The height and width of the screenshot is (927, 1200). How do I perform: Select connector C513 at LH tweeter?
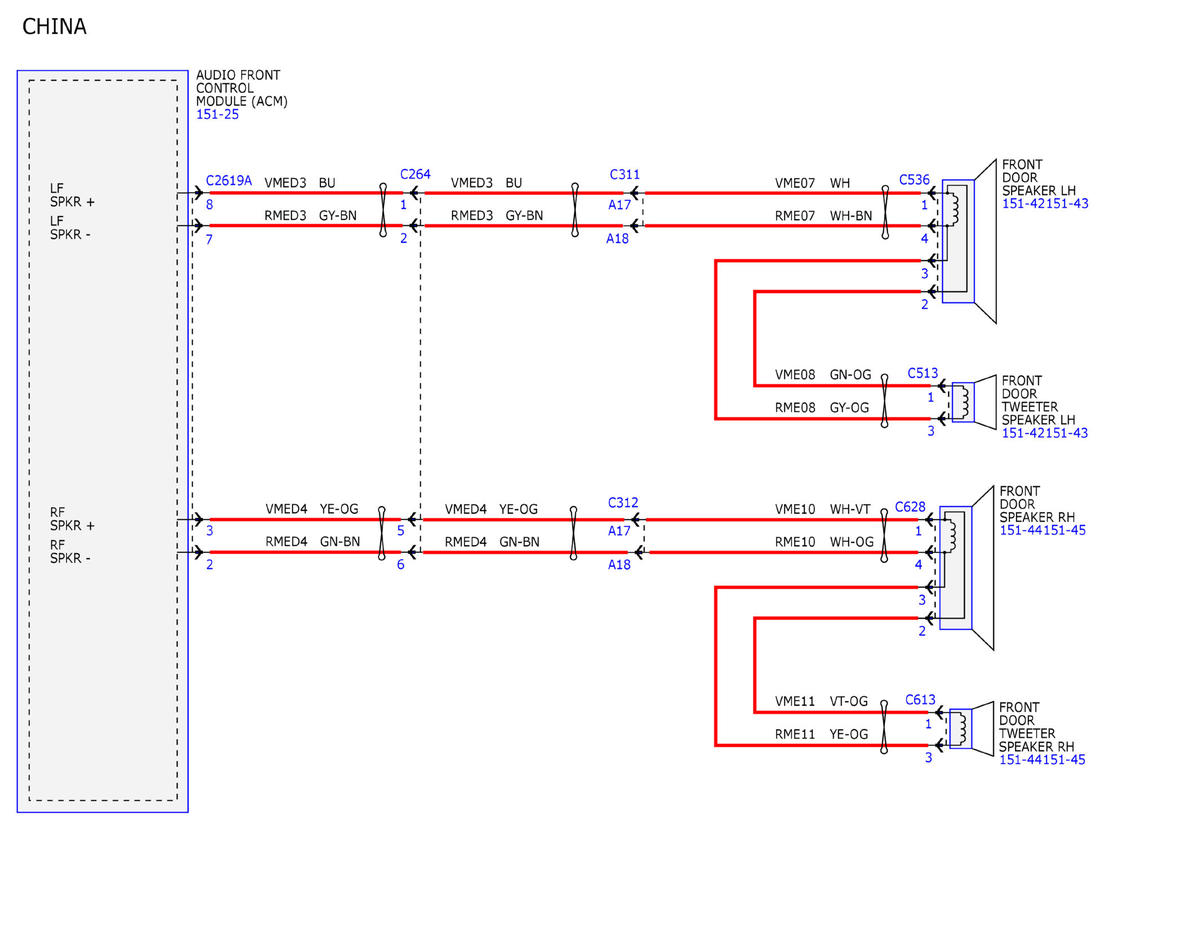pyautogui.click(x=923, y=373)
